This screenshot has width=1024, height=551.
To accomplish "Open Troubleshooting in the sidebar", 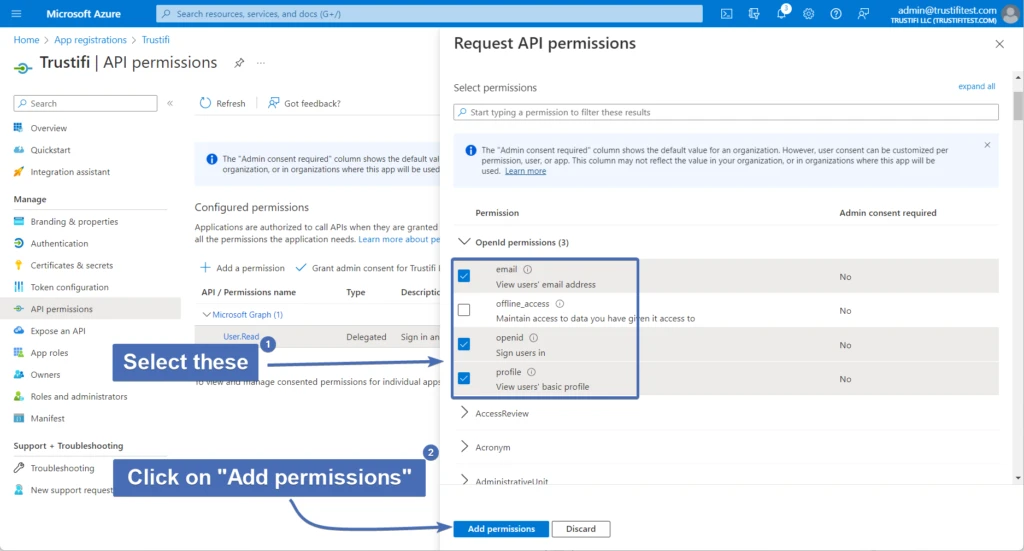I will click(62, 468).
